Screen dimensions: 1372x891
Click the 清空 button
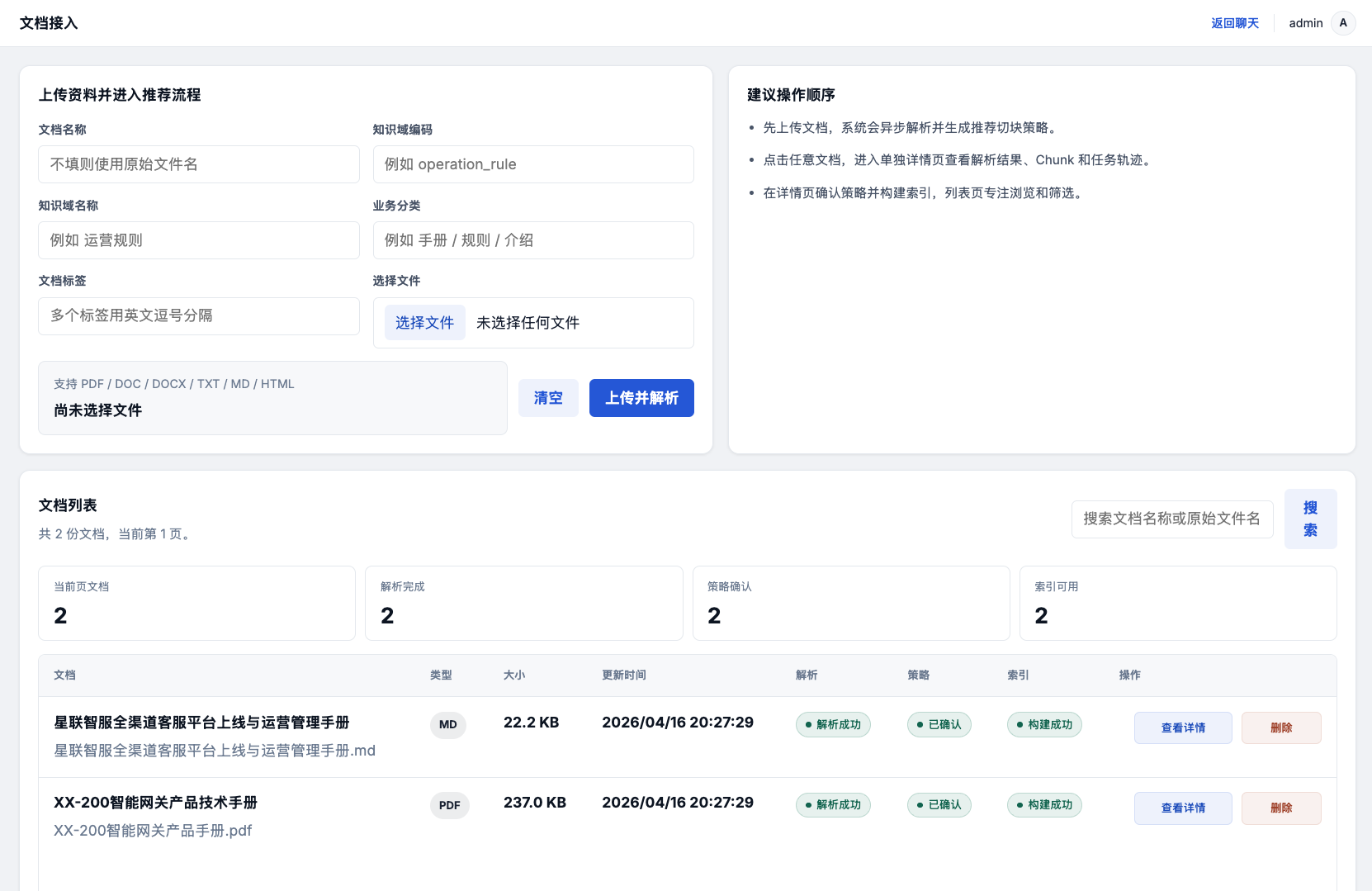tap(548, 398)
